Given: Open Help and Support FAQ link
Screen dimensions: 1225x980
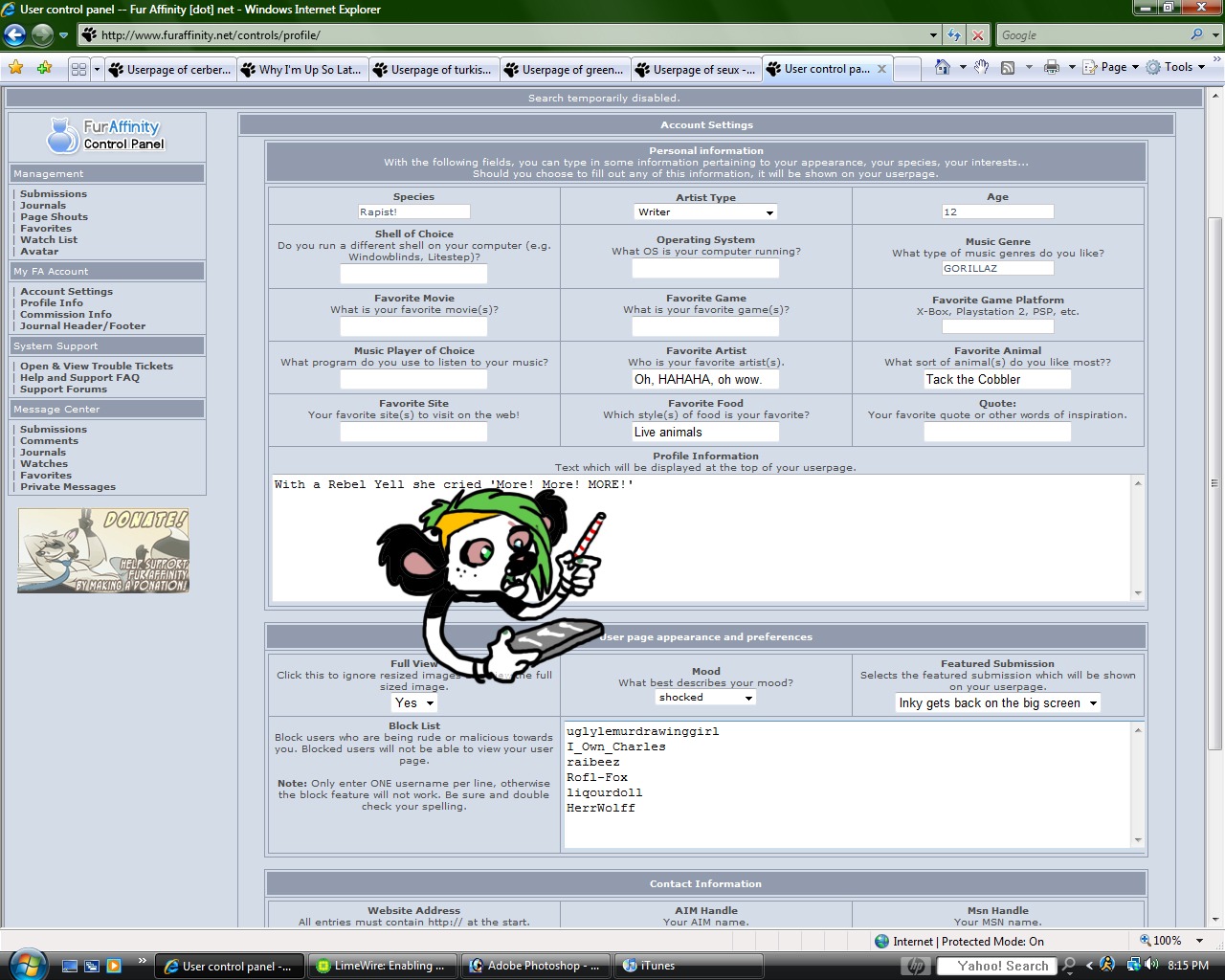Looking at the screenshot, I should click(x=79, y=377).
